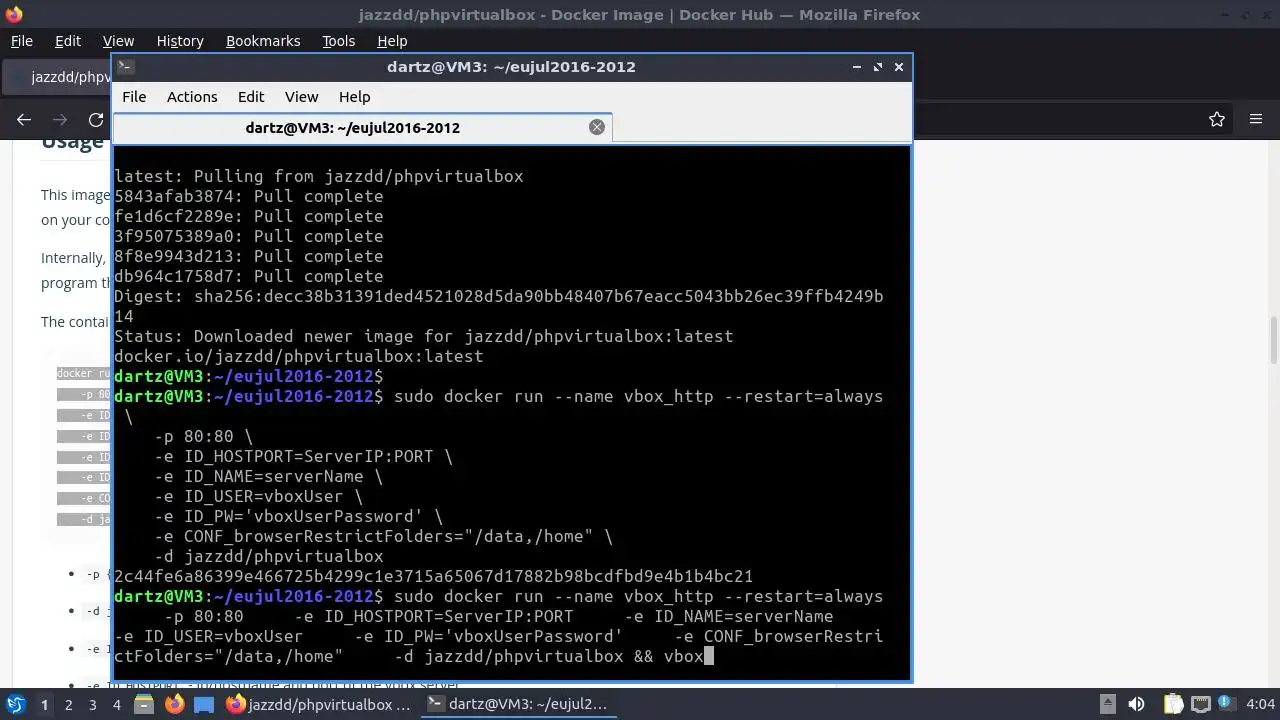Open Firefox's View menu
1280x720 pixels.
118,41
